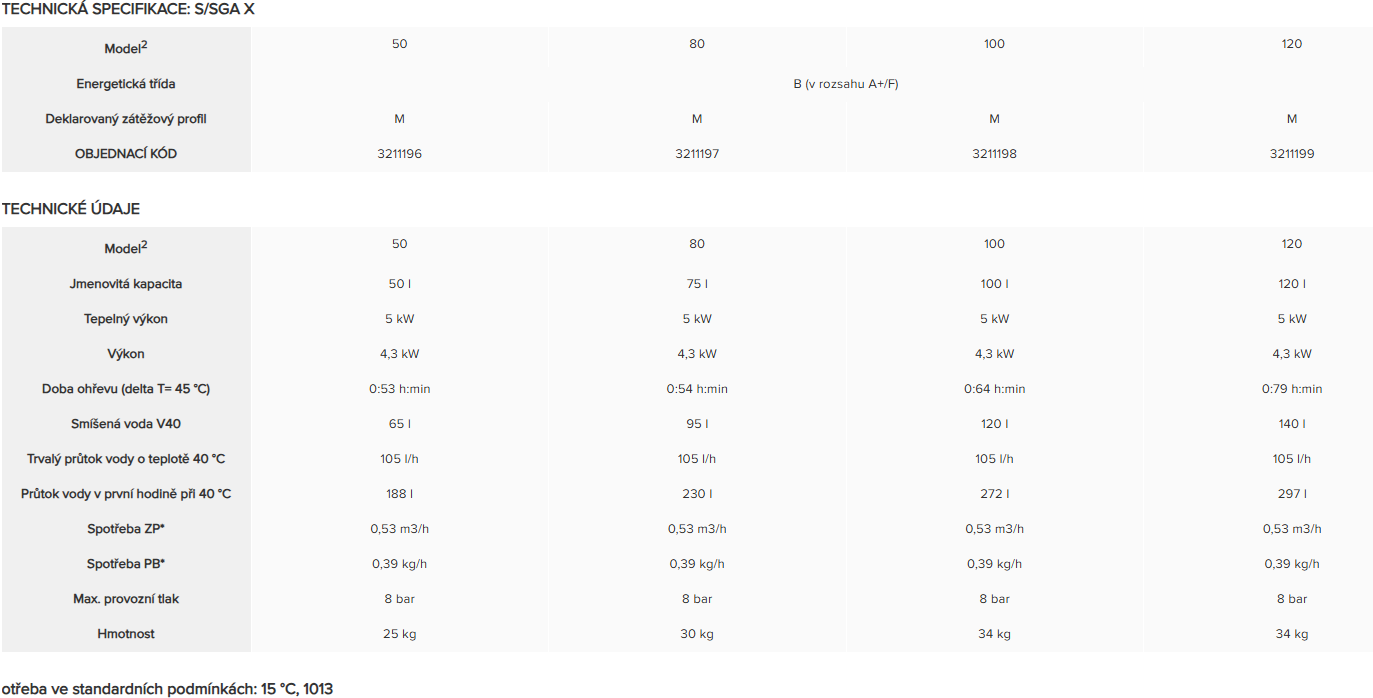Select order code 3211199

1292,154
